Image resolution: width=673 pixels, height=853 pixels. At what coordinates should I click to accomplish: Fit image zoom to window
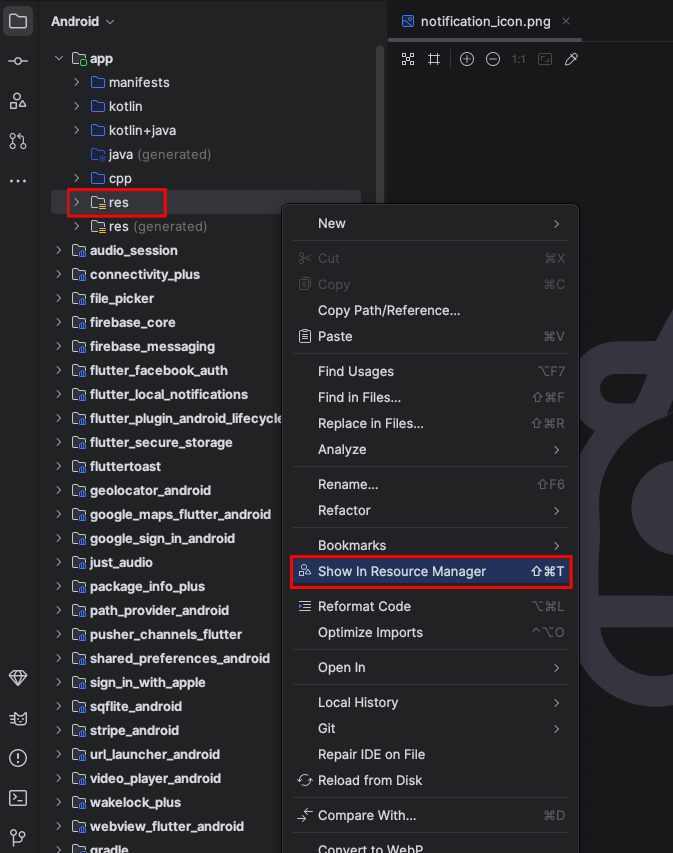[545, 59]
